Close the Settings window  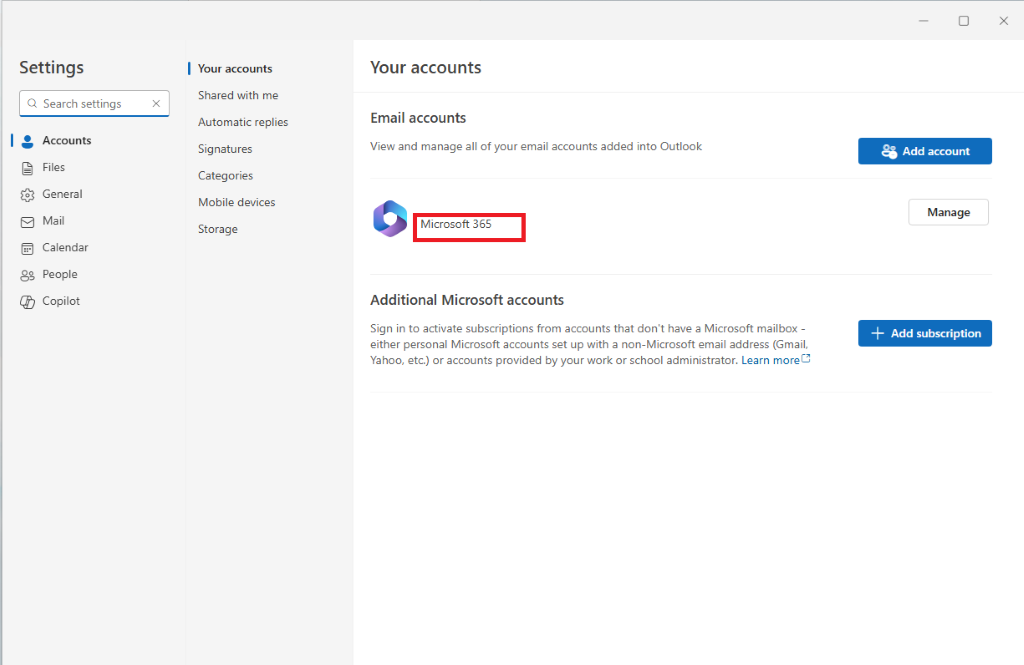pos(1004,21)
